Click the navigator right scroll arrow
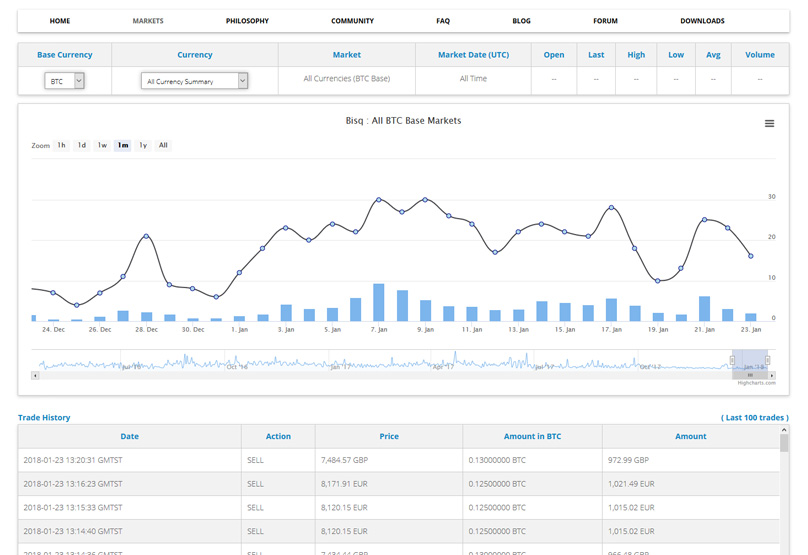This screenshot has height=555, width=808. point(771,376)
